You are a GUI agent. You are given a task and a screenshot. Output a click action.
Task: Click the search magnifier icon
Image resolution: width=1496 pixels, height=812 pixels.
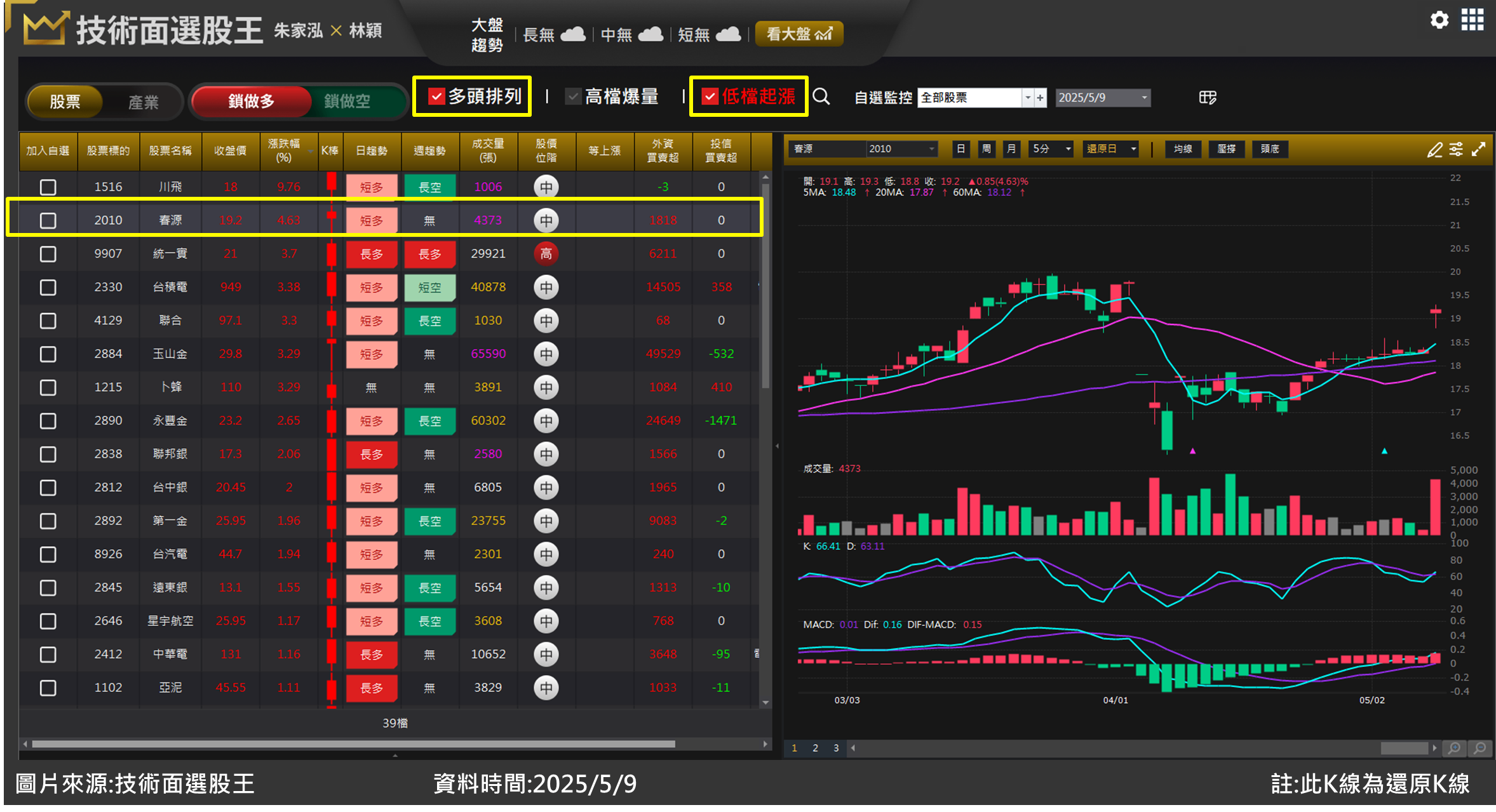click(821, 97)
